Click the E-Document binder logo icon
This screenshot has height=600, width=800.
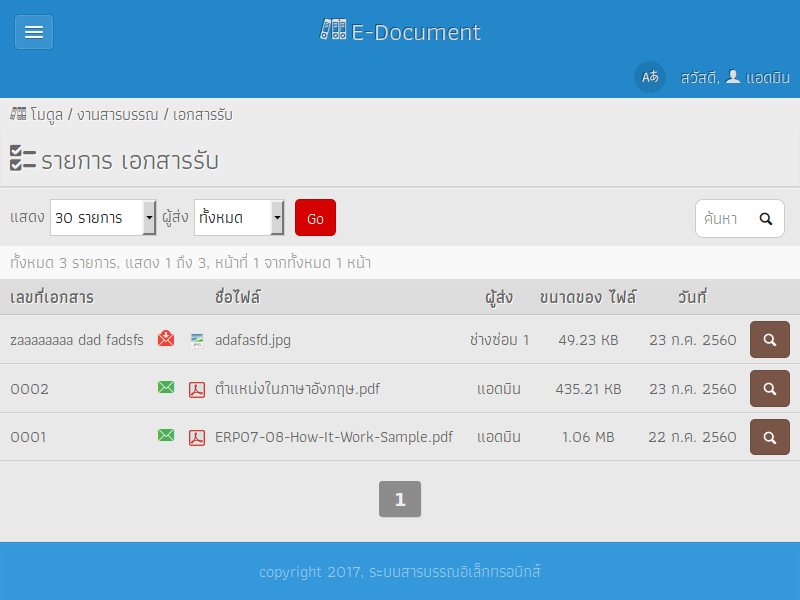click(333, 30)
